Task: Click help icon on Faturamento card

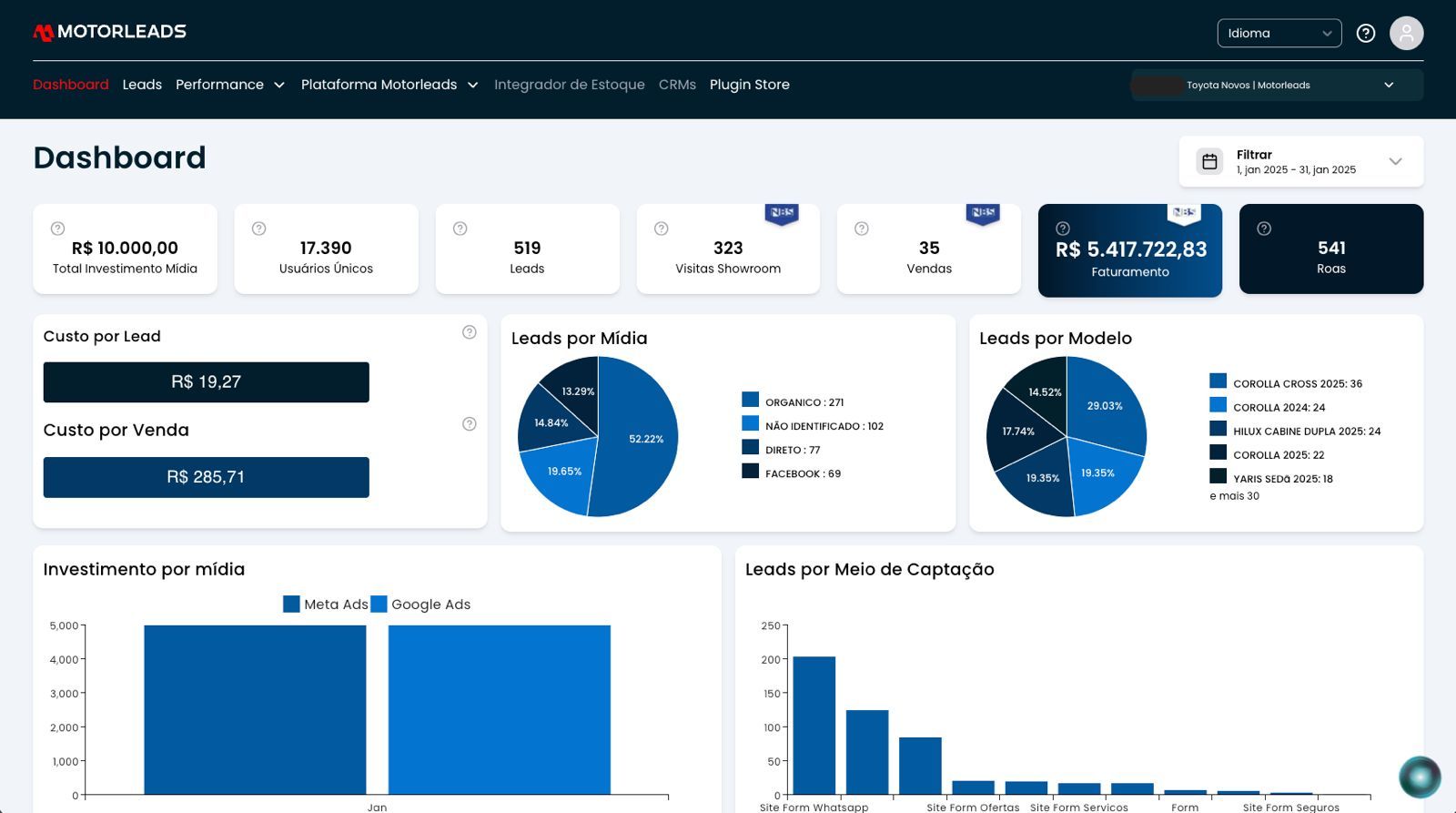Action: (1063, 229)
